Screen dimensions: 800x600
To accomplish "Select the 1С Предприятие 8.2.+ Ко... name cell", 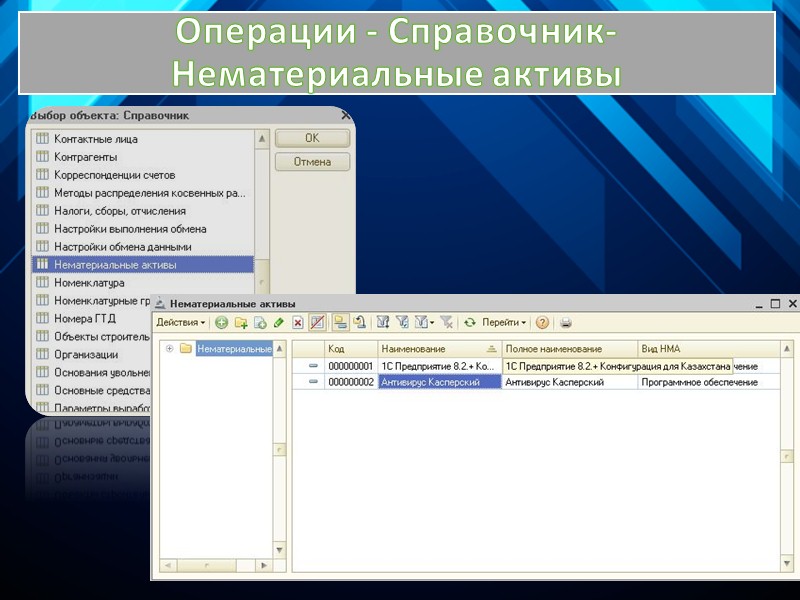I will pyautogui.click(x=440, y=366).
